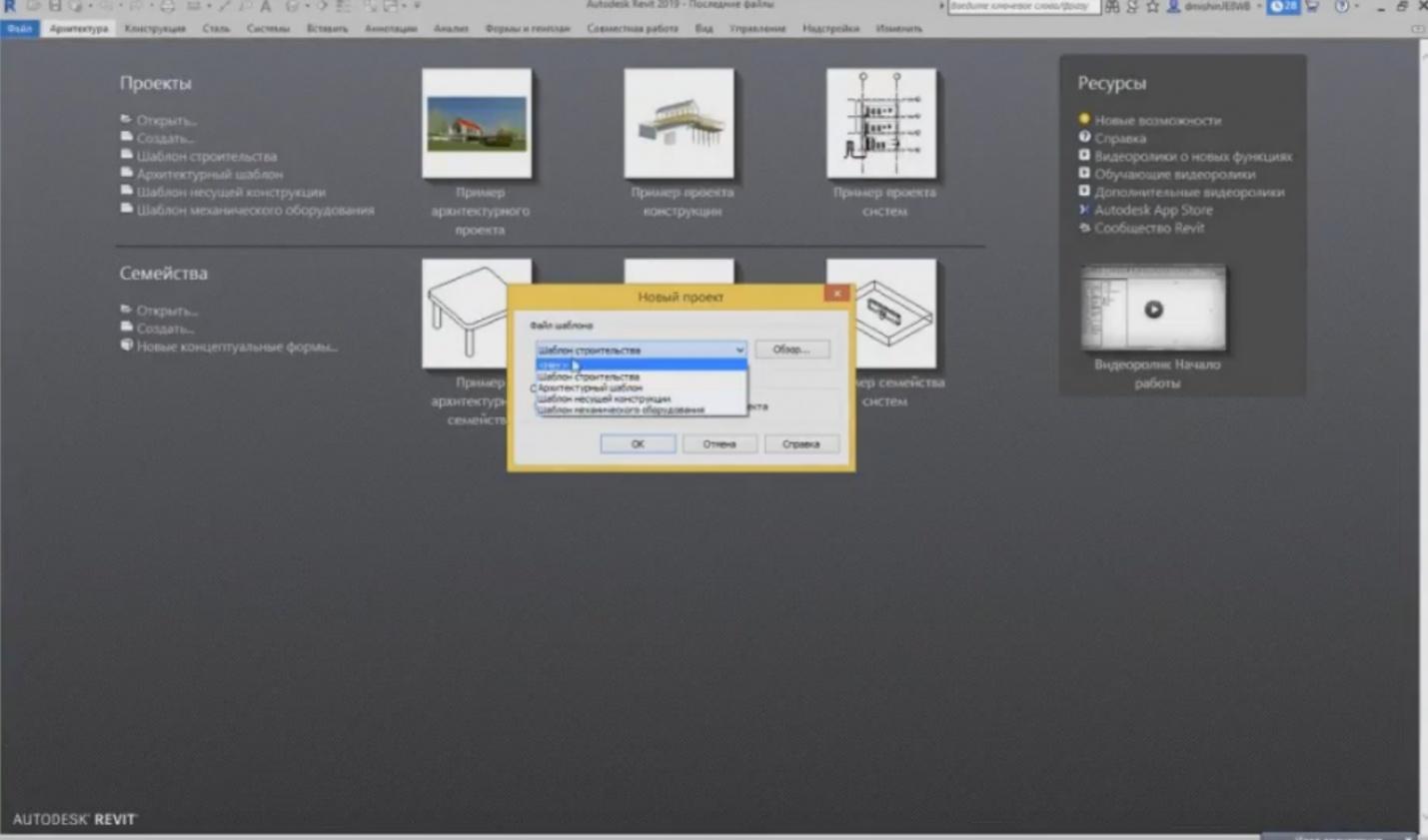Switch to the Надстройки ribbon tab
This screenshot has height=840, width=1428.
830,28
